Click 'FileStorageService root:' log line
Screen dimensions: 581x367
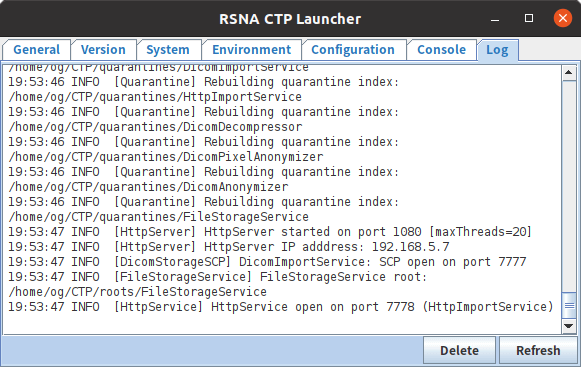[x=218, y=277]
